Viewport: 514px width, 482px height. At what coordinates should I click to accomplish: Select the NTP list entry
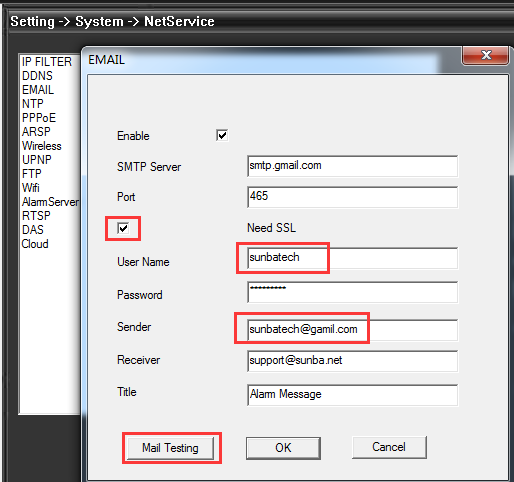pyautogui.click(x=32, y=104)
